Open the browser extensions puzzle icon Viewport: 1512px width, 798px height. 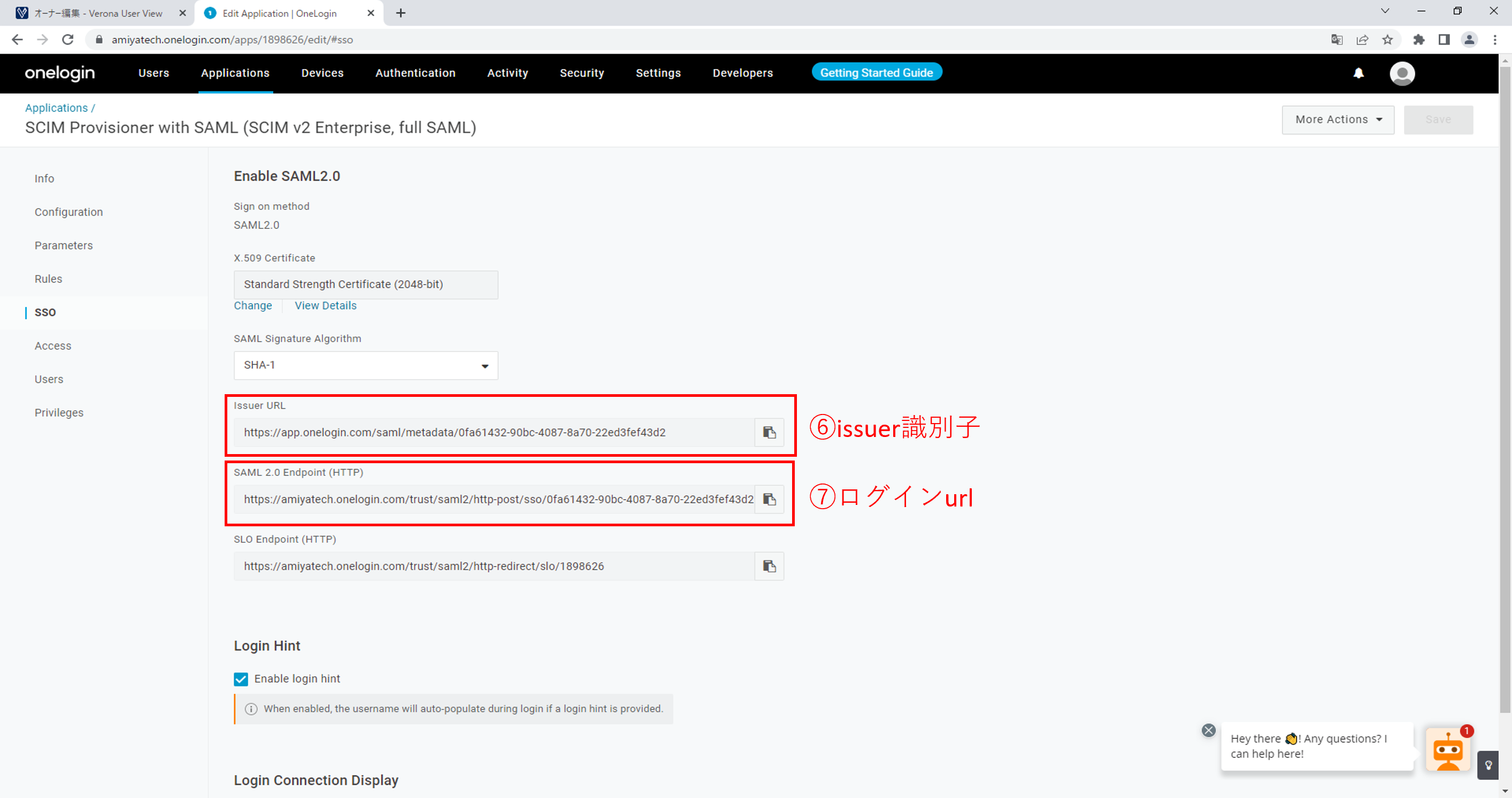coord(1419,40)
